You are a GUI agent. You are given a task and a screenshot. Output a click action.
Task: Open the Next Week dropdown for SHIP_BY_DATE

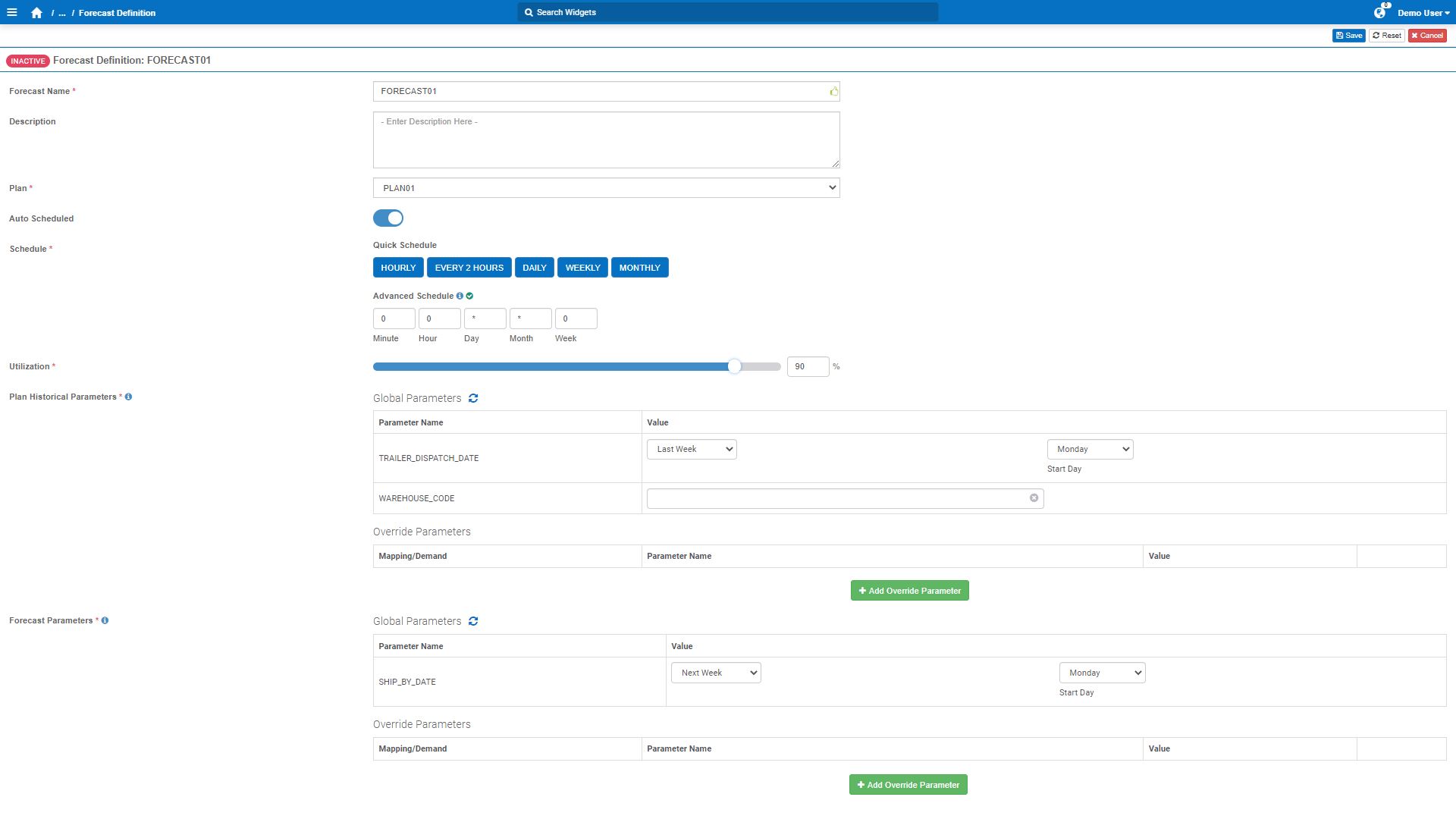[x=716, y=673]
